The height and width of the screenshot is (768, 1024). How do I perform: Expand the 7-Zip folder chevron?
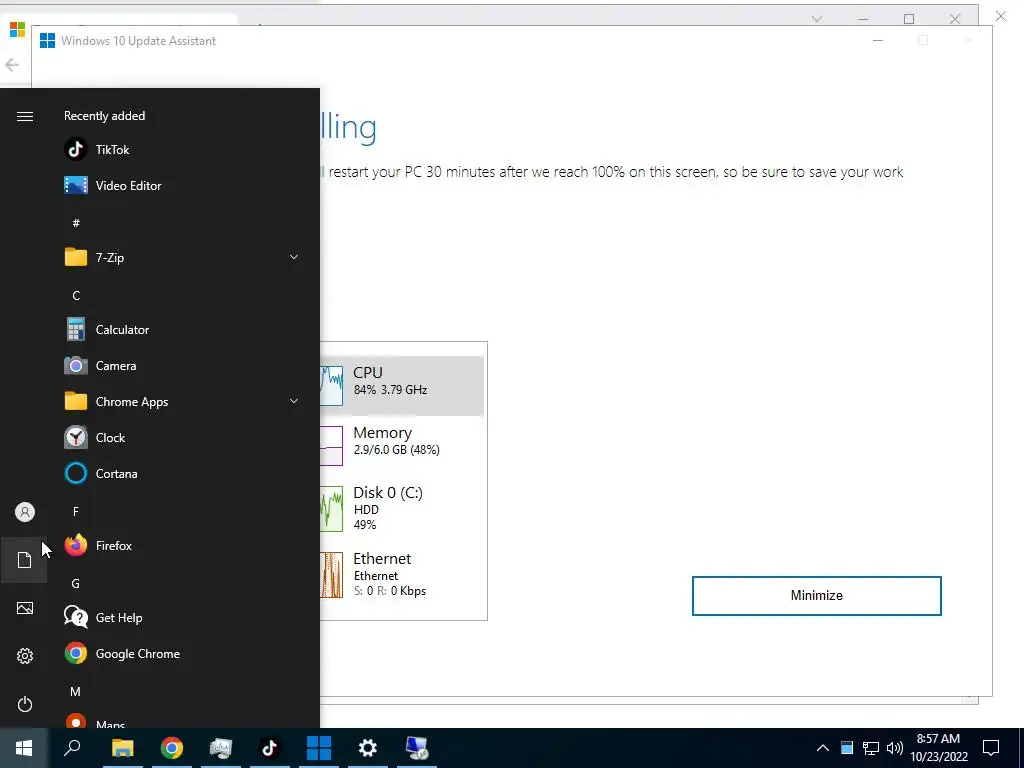pos(294,257)
